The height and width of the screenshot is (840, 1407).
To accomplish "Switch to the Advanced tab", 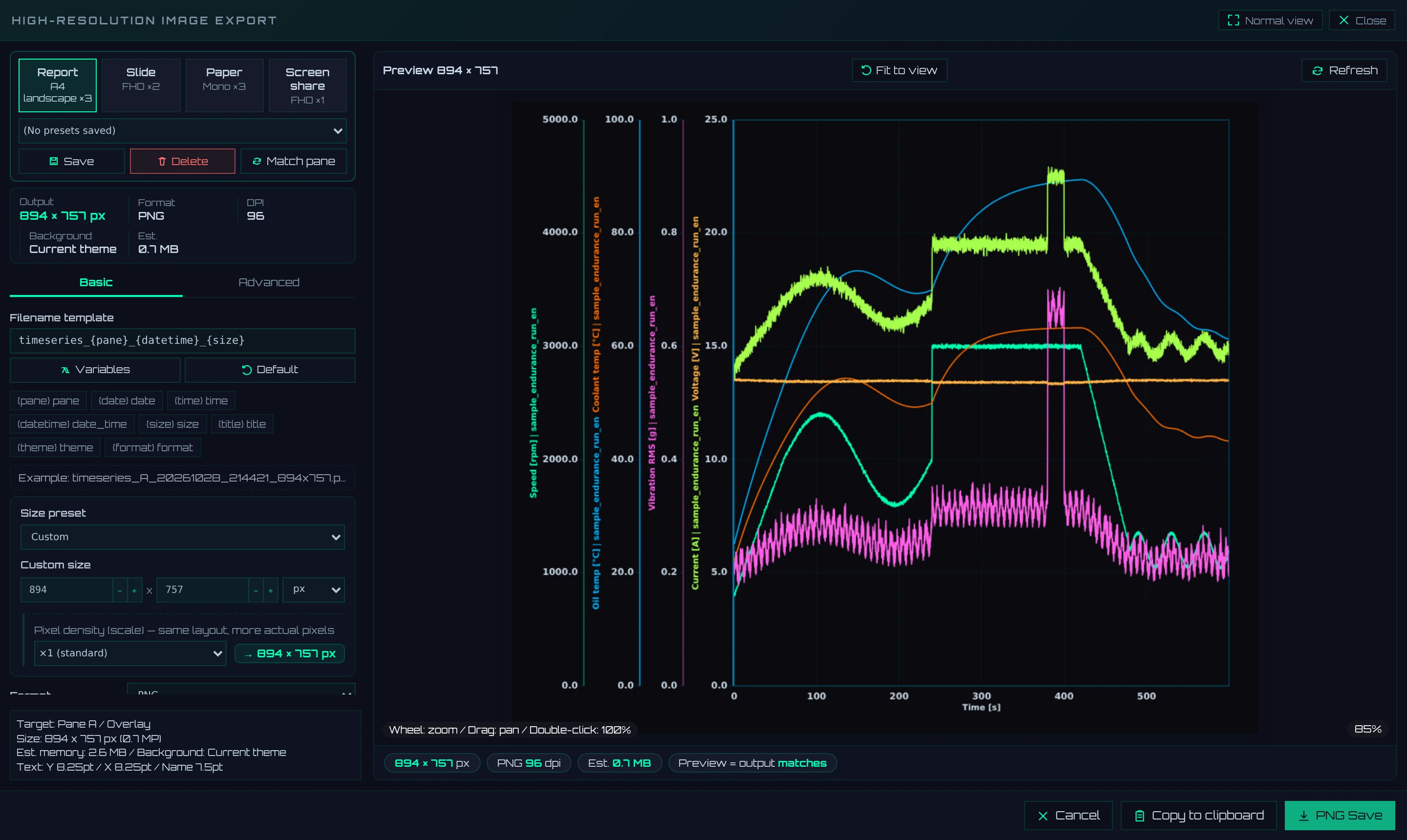I will tap(269, 282).
